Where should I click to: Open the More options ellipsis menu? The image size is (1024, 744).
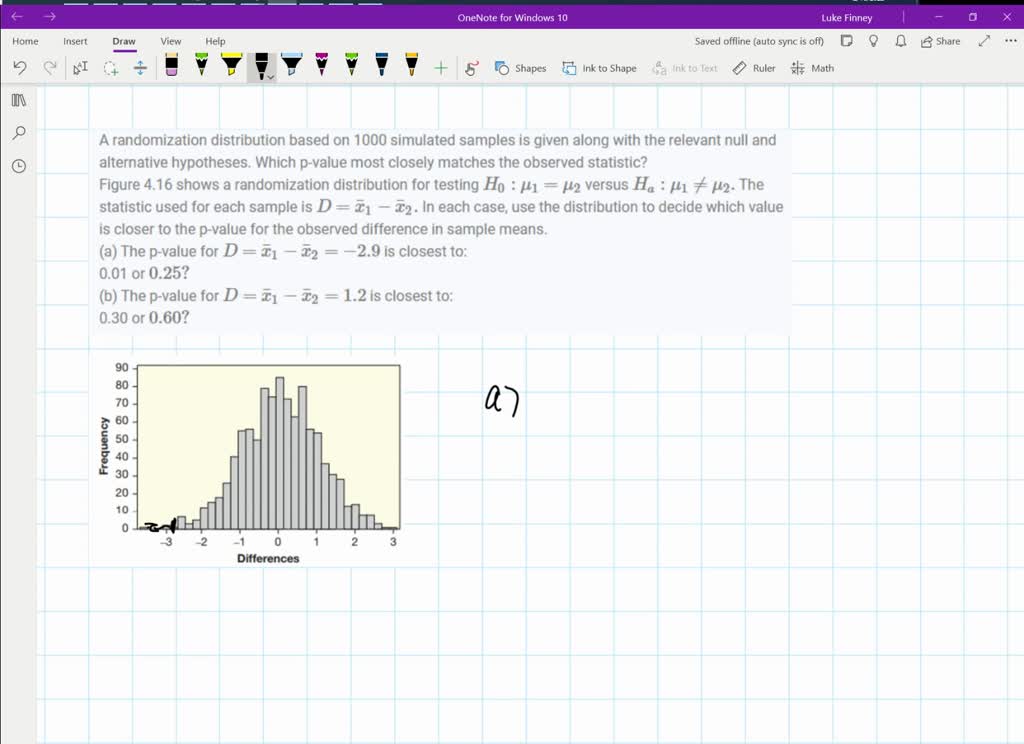click(x=1009, y=41)
